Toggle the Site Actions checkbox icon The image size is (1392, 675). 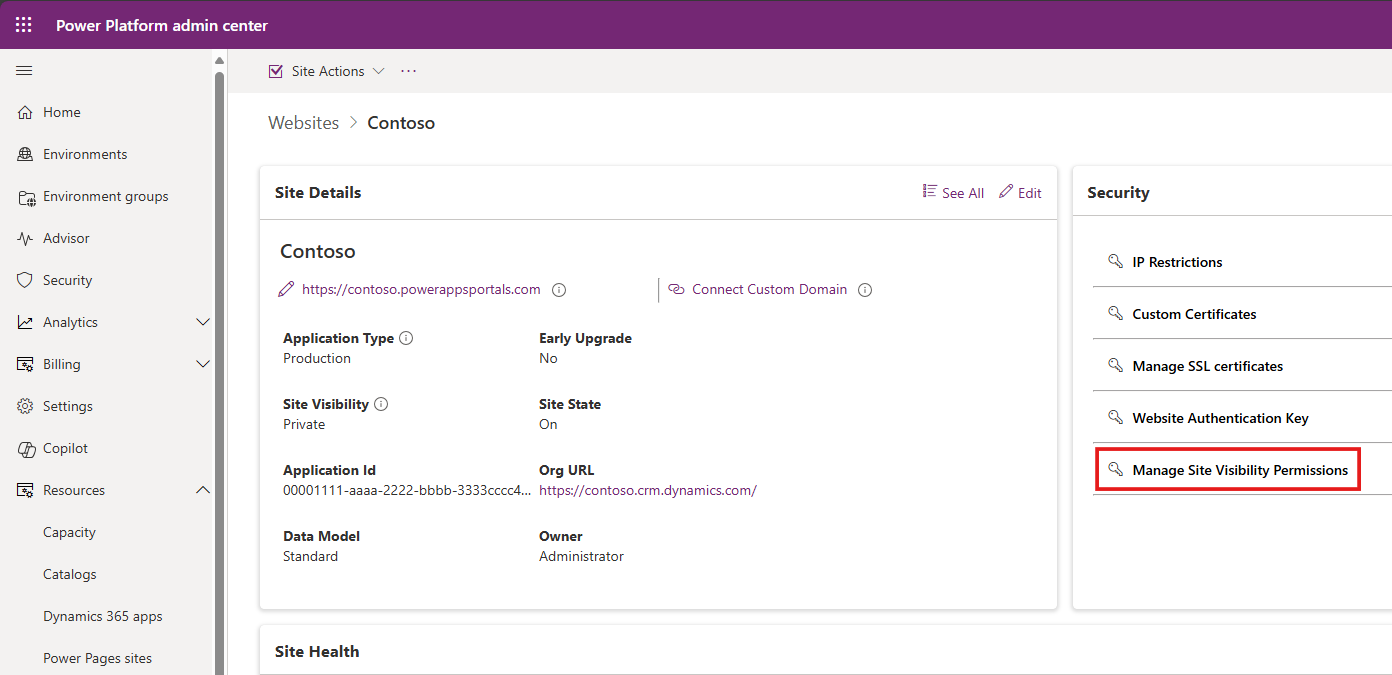tap(276, 71)
